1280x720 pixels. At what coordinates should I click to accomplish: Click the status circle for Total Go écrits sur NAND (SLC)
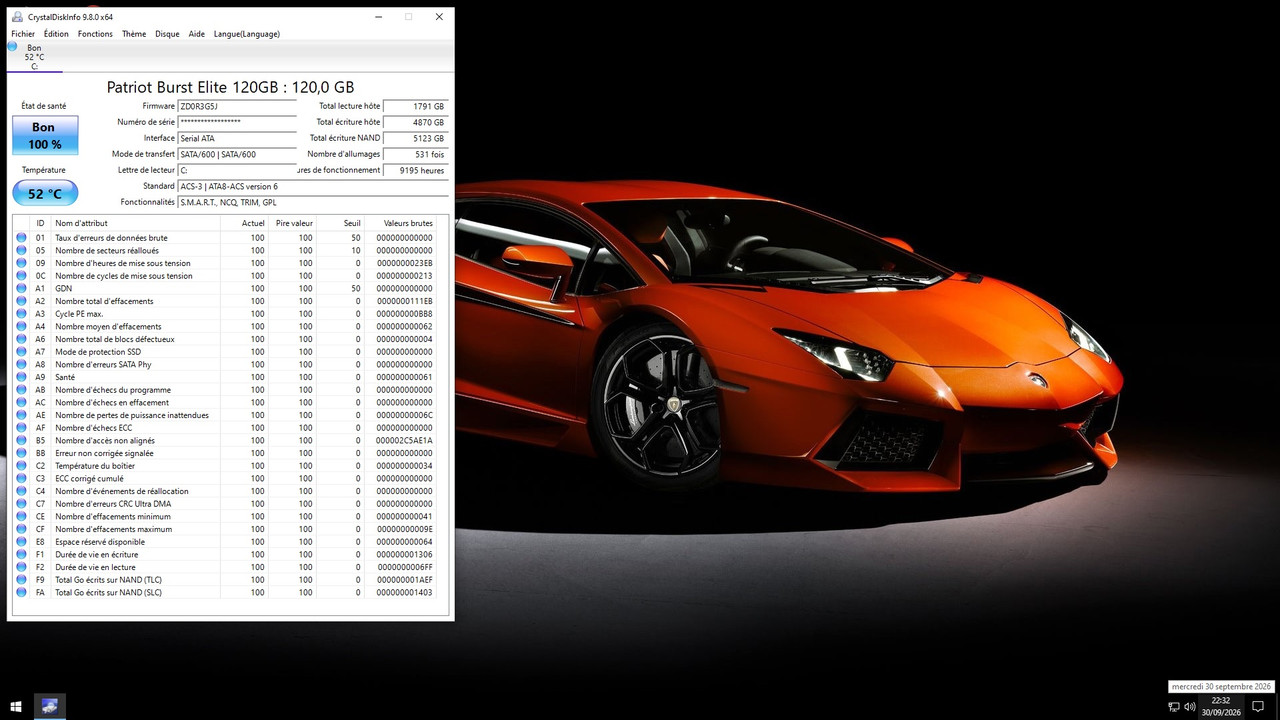tap(21, 592)
